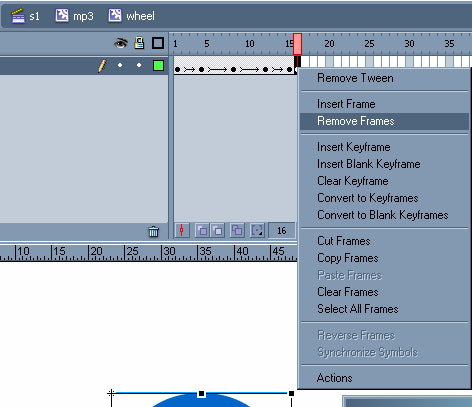
Task: Click the mp3 symbol icon
Action: [x=62, y=15]
